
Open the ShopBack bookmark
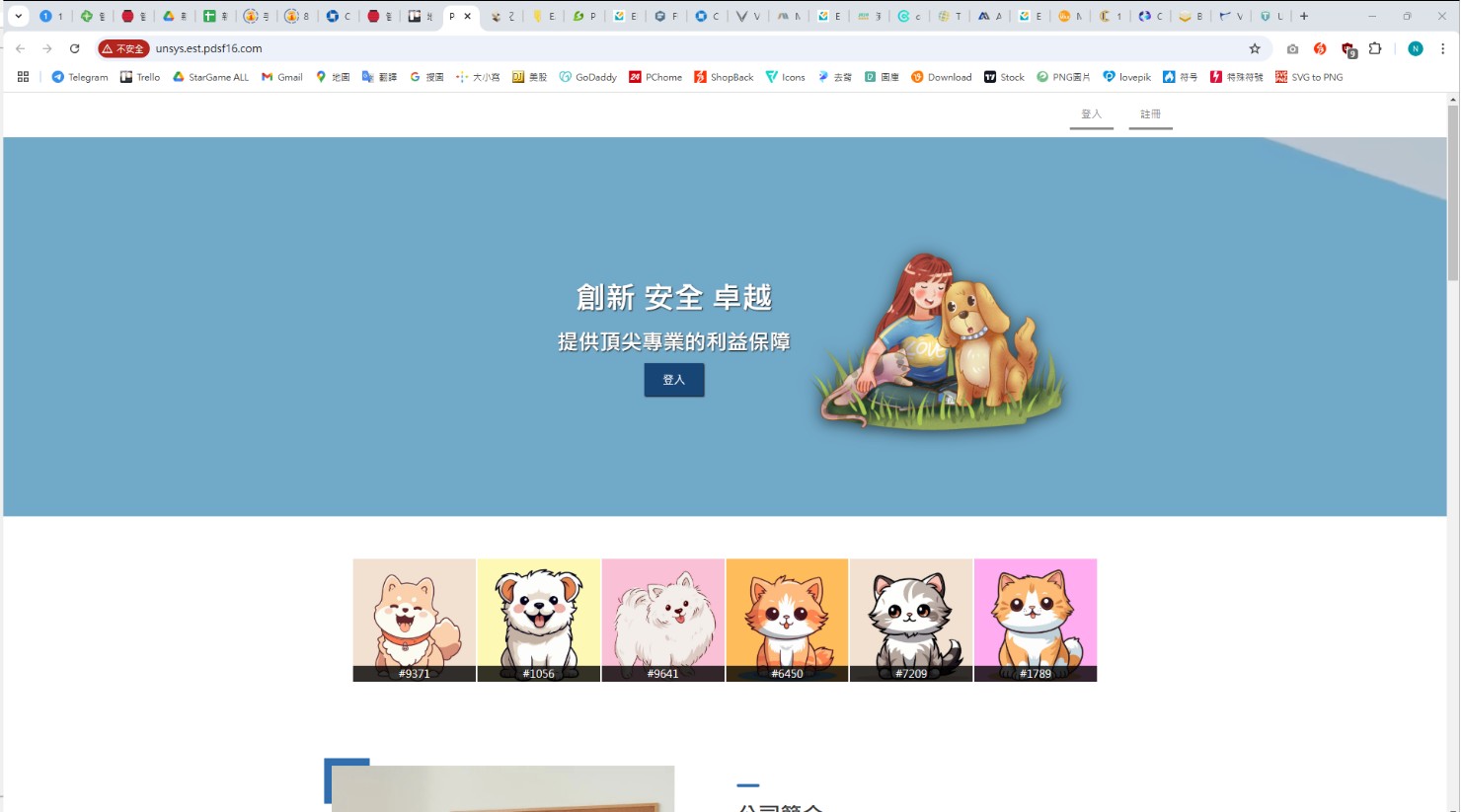click(x=724, y=77)
